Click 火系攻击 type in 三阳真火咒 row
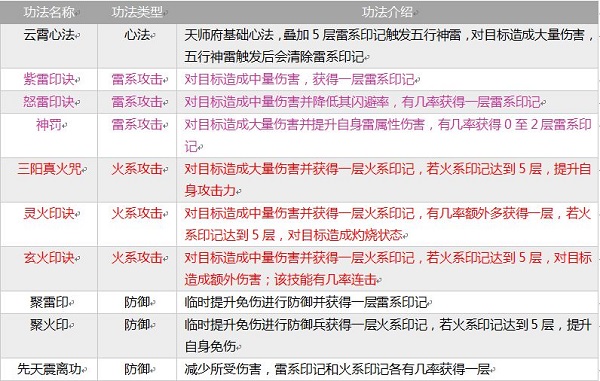 click(x=137, y=169)
